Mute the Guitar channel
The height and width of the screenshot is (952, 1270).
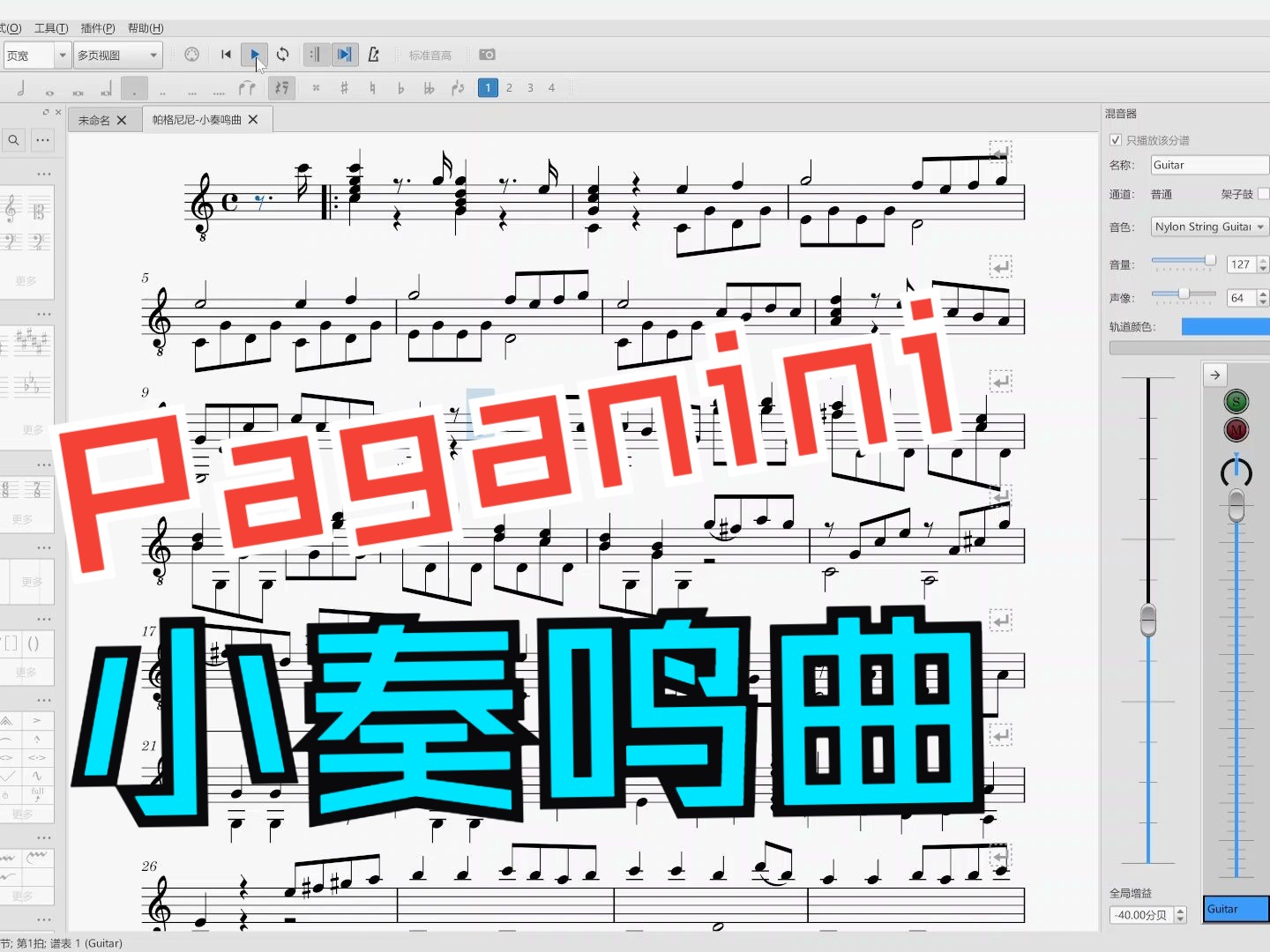point(1236,430)
